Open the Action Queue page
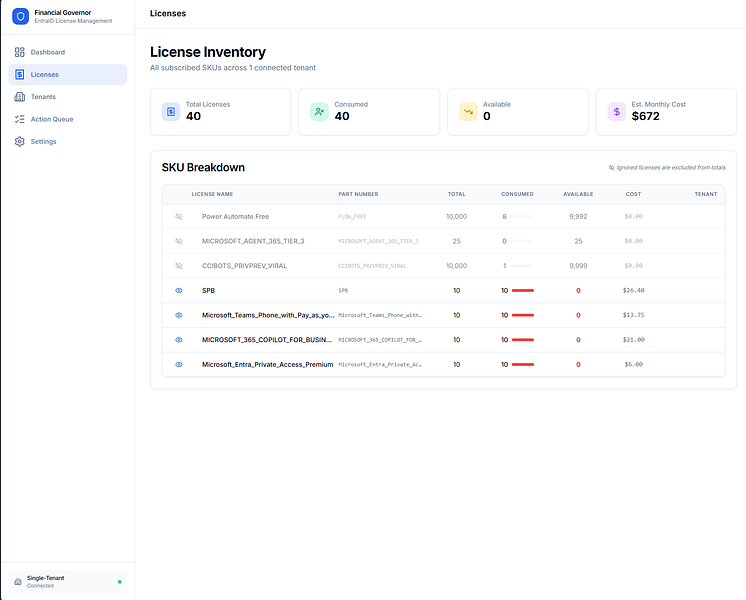The width and height of the screenshot is (746, 600). coord(68,119)
